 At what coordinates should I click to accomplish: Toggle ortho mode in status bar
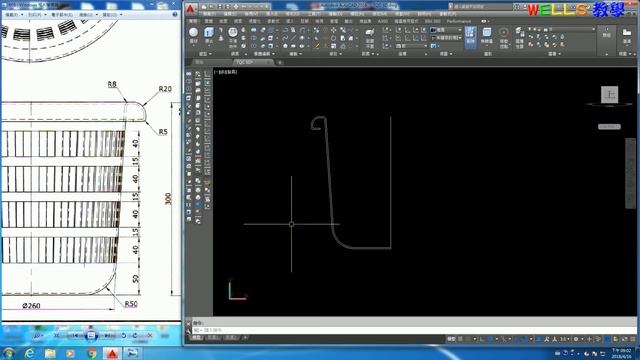pyautogui.click(x=482, y=339)
